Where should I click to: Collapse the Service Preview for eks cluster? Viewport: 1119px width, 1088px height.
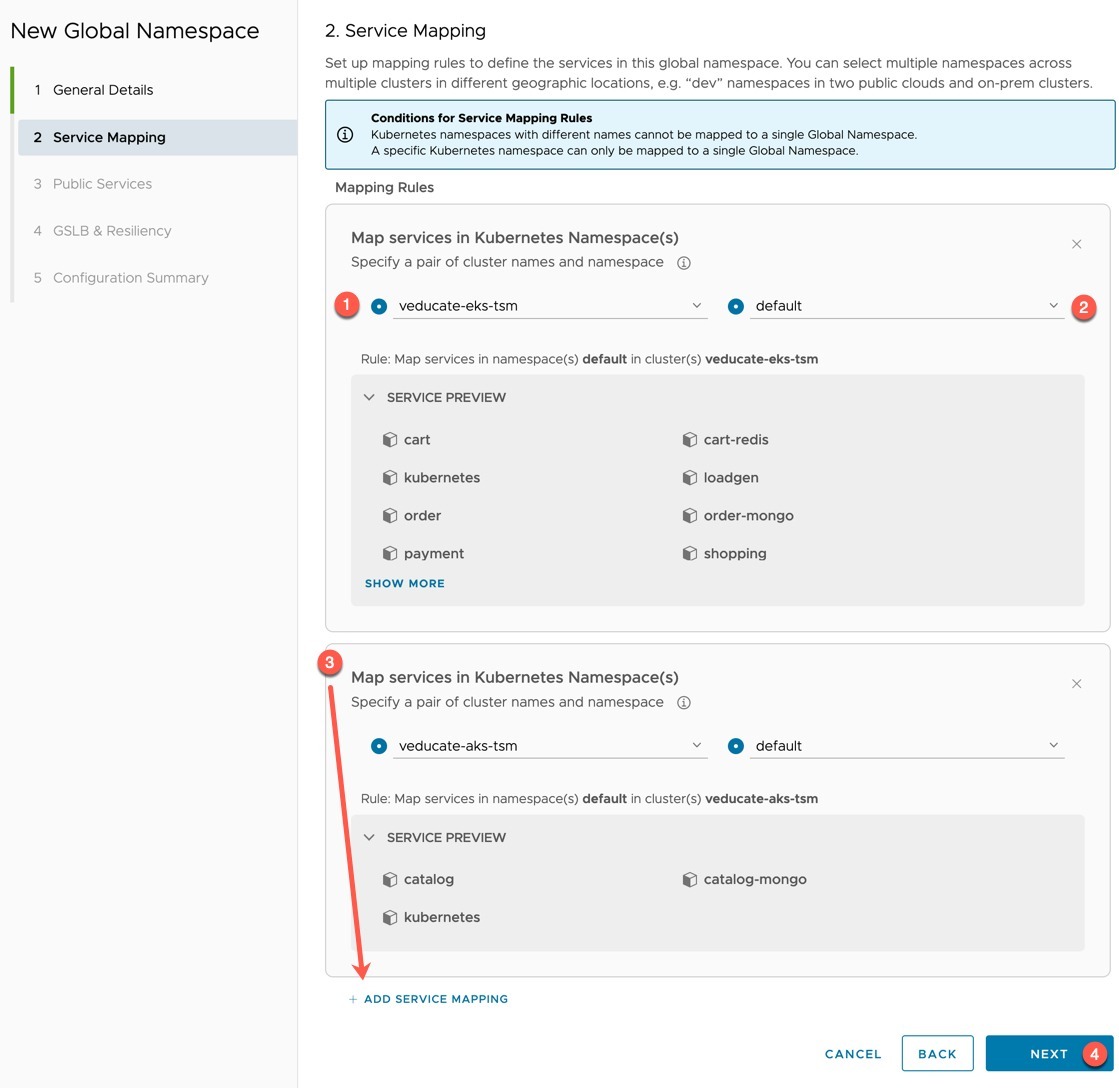[369, 397]
